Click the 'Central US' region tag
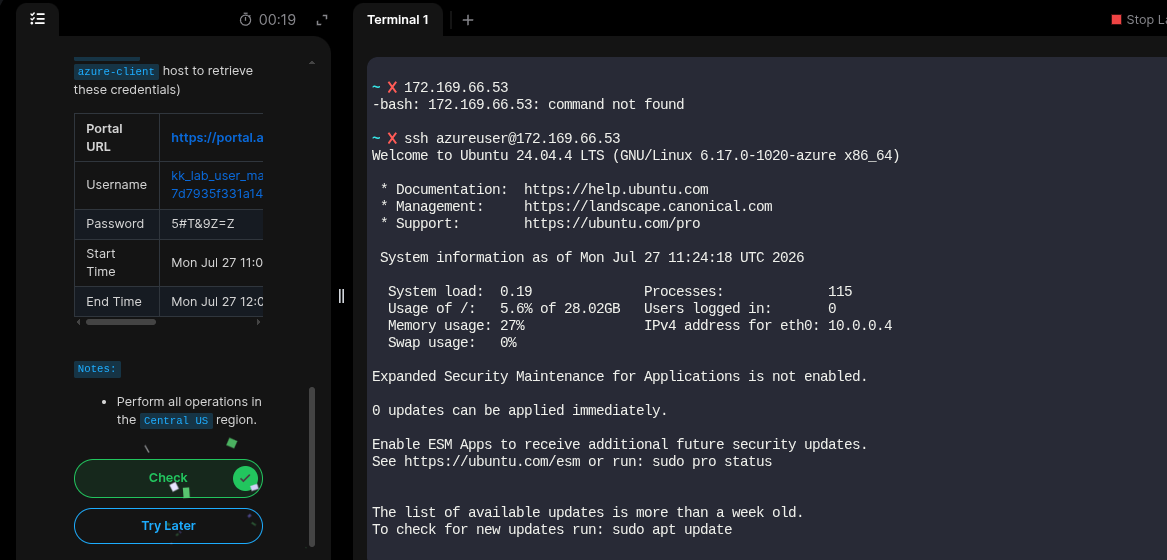This screenshot has height=560, width=1167. pyautogui.click(x=176, y=421)
